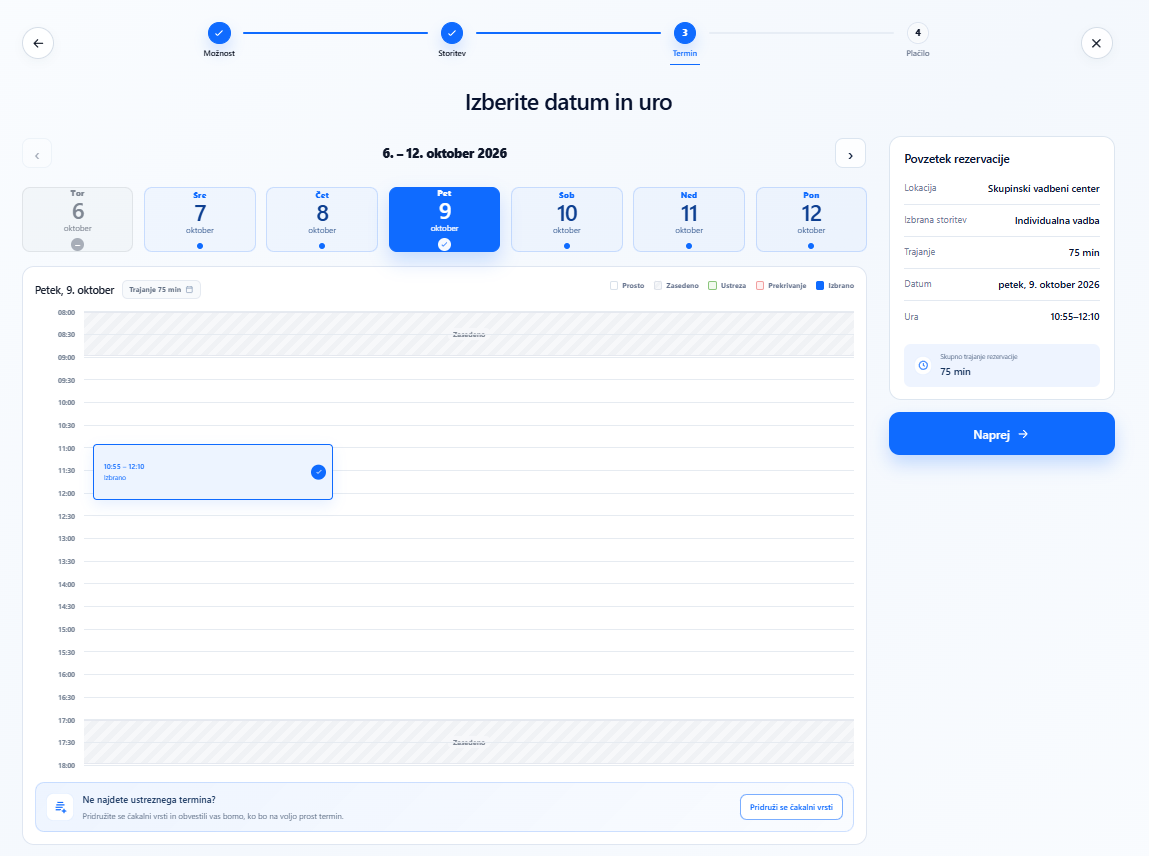Viewport: 1149px width, 856px height.
Task: Select Monday 12 oktober
Action: [x=811, y=219]
